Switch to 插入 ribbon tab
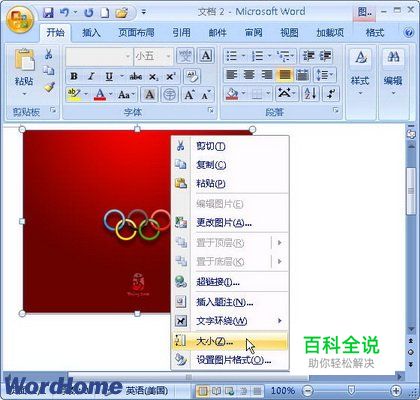 [x=91, y=33]
